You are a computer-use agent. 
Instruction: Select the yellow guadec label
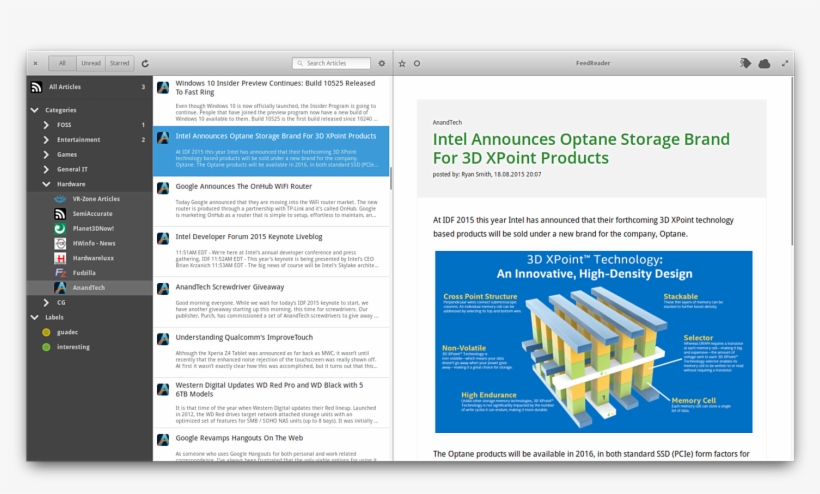pos(46,332)
